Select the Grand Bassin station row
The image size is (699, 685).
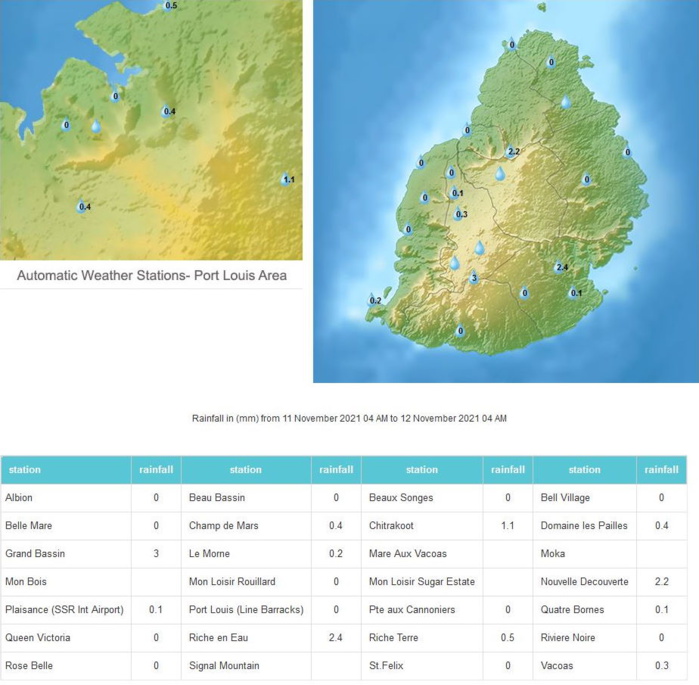pyautogui.click(x=66, y=553)
